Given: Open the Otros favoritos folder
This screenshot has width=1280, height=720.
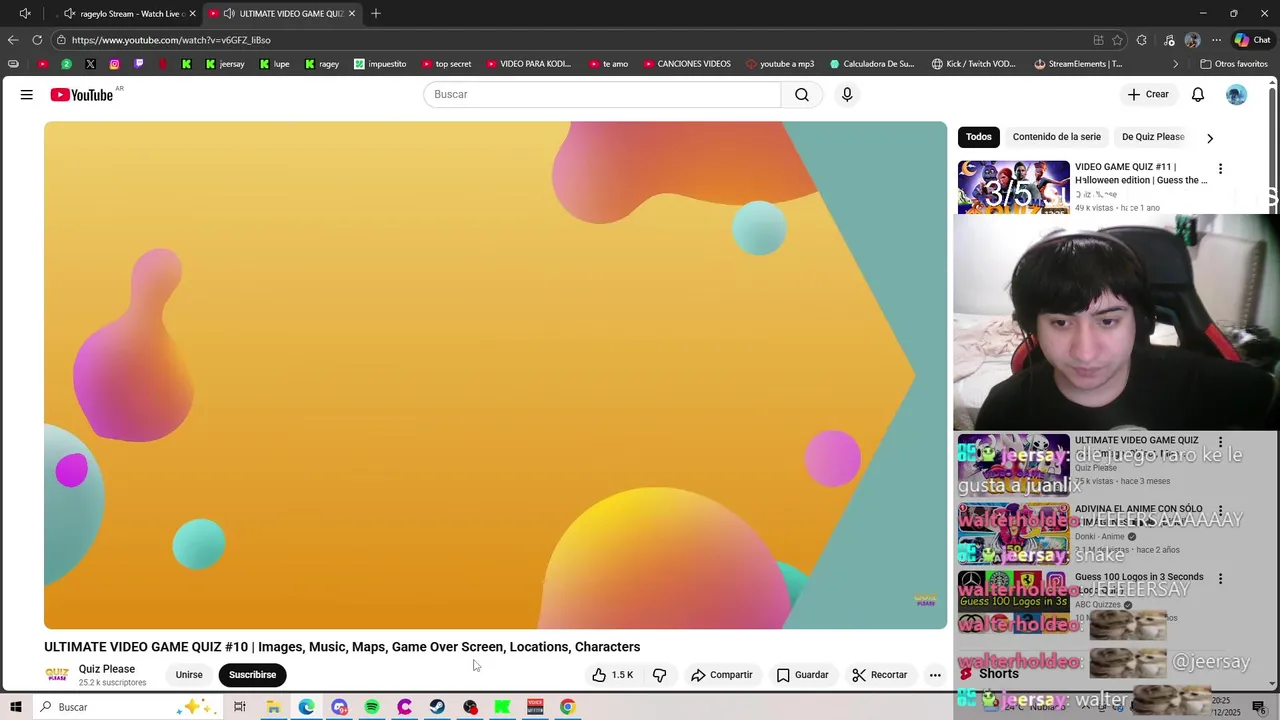Looking at the screenshot, I should [x=1234, y=64].
